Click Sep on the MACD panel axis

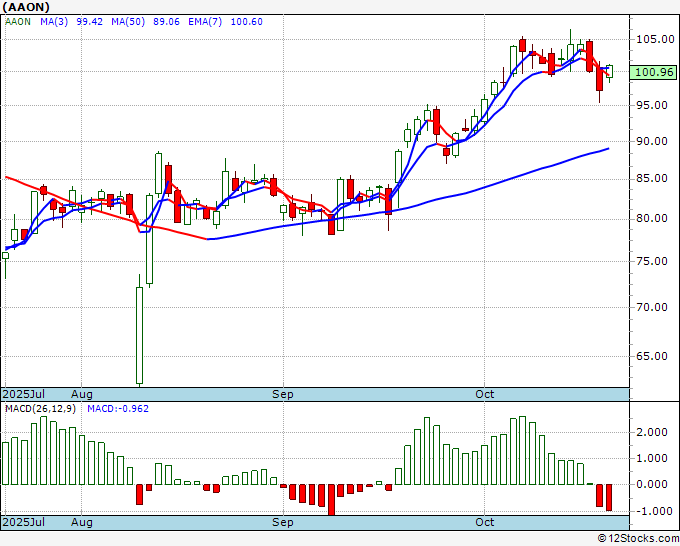click(x=283, y=522)
